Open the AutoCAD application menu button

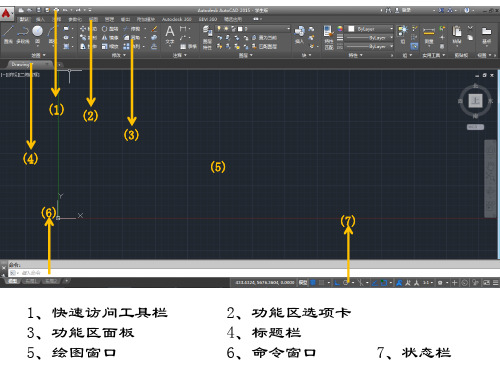pos(6,14)
